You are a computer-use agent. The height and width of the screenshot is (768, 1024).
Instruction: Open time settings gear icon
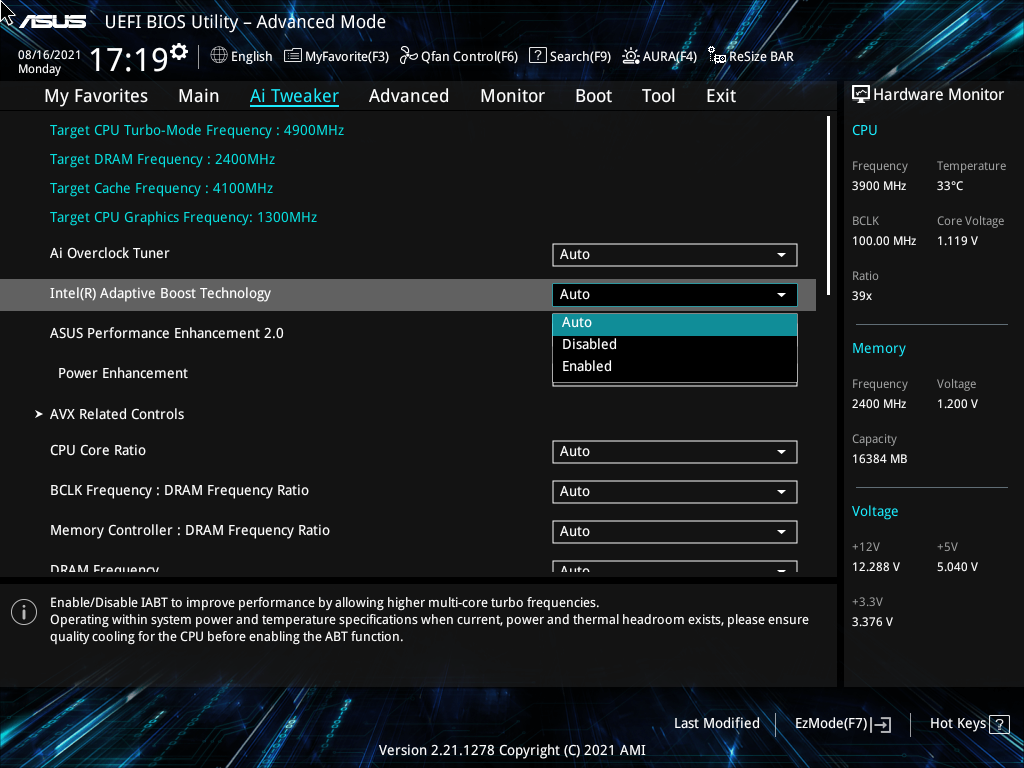click(179, 52)
